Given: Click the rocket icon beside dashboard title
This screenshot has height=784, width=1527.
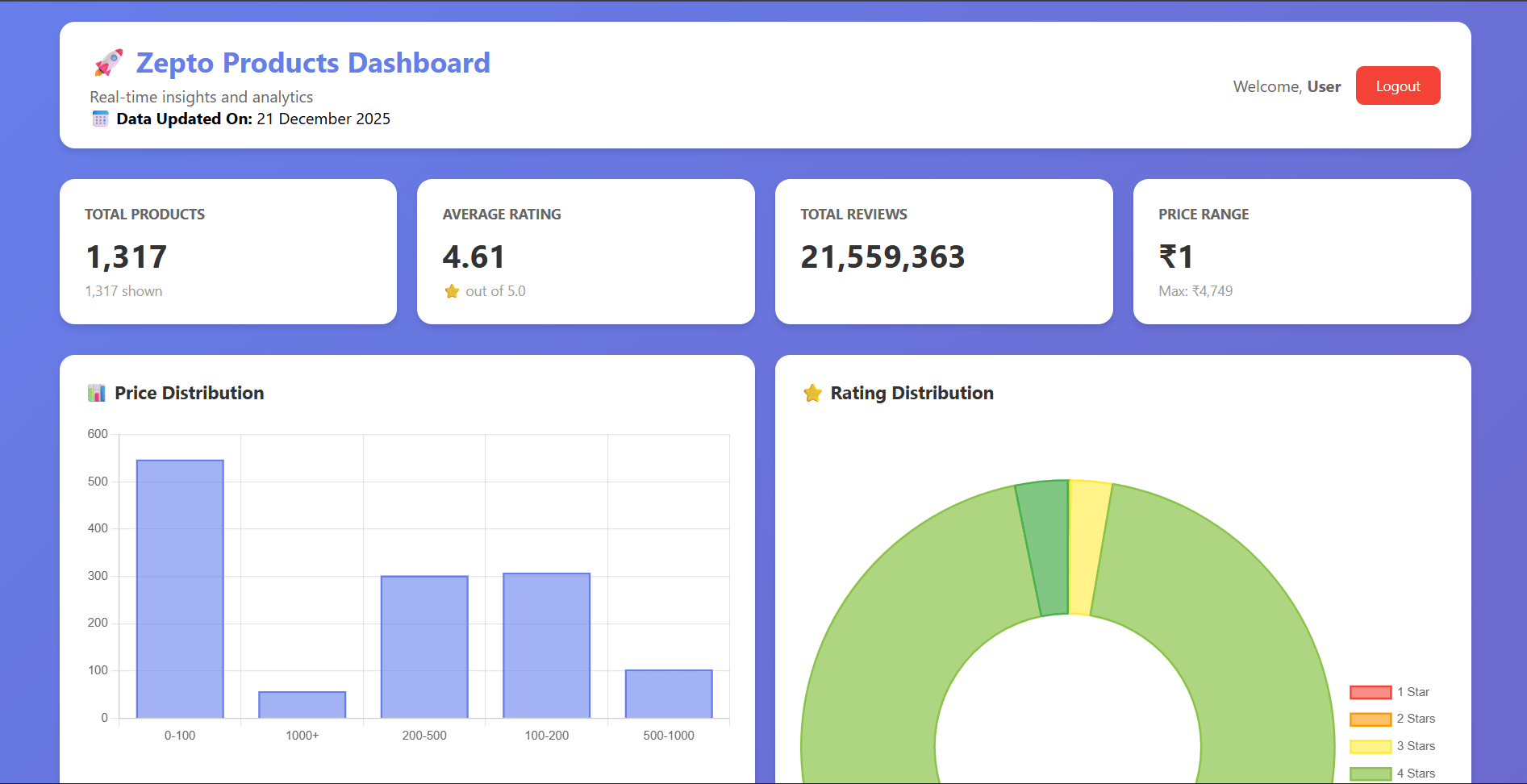Looking at the screenshot, I should point(109,63).
